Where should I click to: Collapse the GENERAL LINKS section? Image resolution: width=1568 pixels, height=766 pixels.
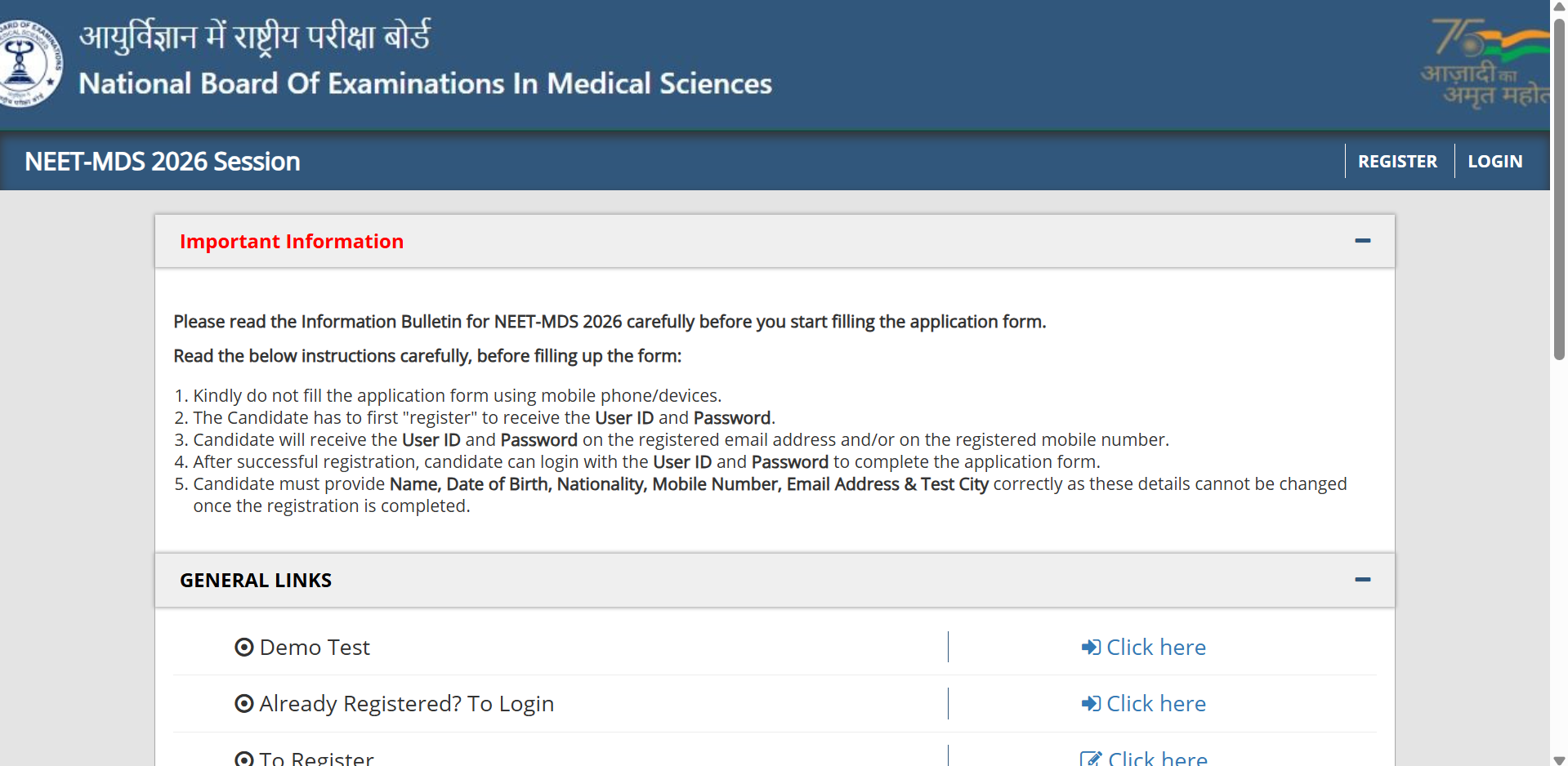[1362, 580]
